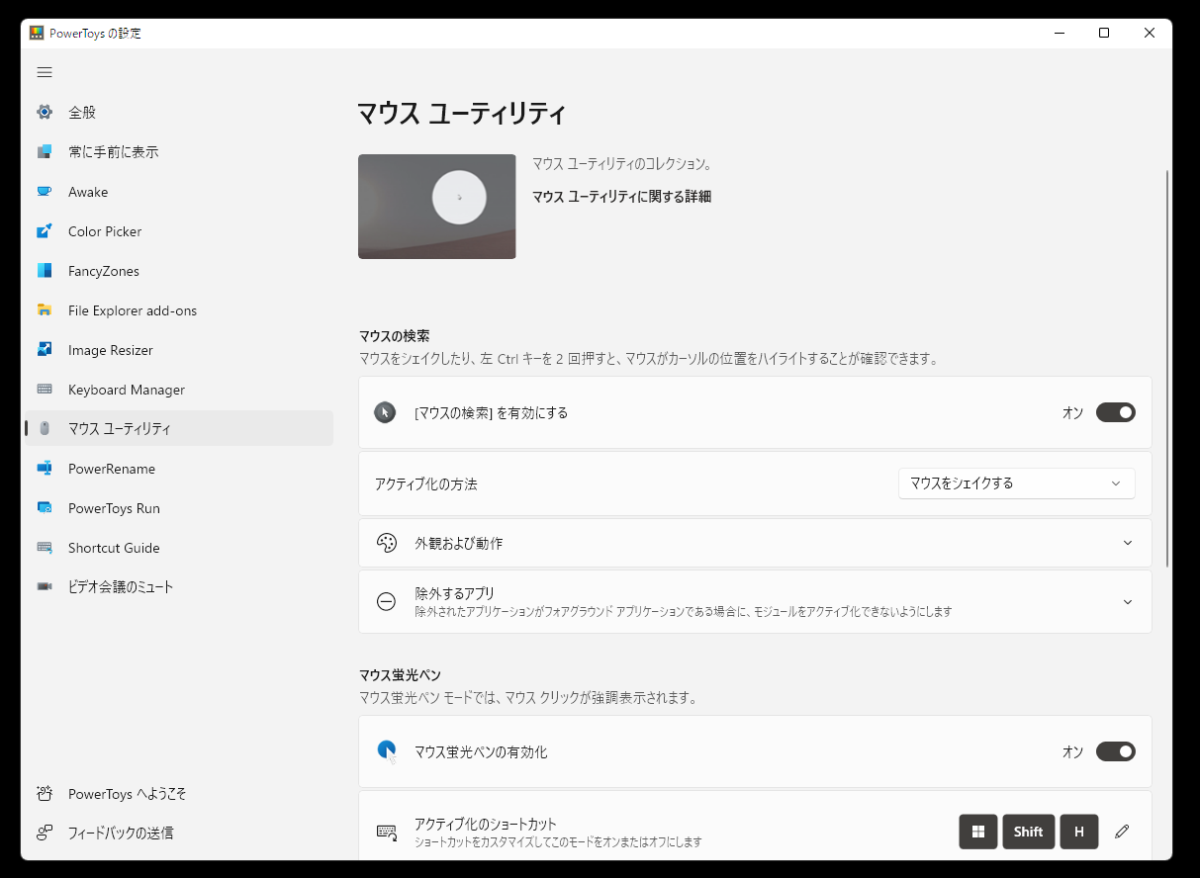This screenshot has width=1200, height=878.
Task: Click the Keyboard Manager keyboard icon
Action: click(x=44, y=389)
